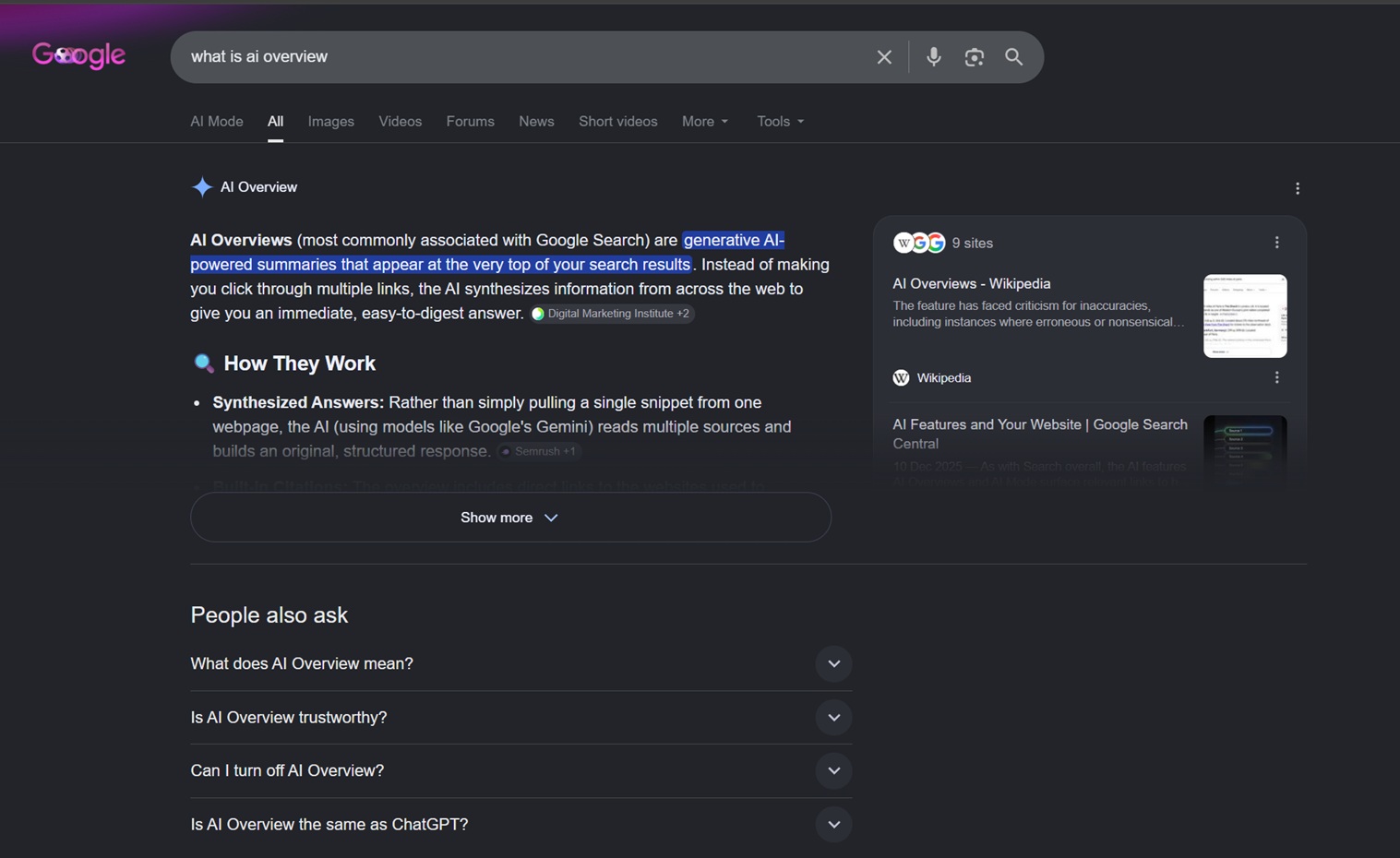Viewport: 1400px width, 858px height.
Task: Open the Tools dropdown
Action: (x=780, y=122)
